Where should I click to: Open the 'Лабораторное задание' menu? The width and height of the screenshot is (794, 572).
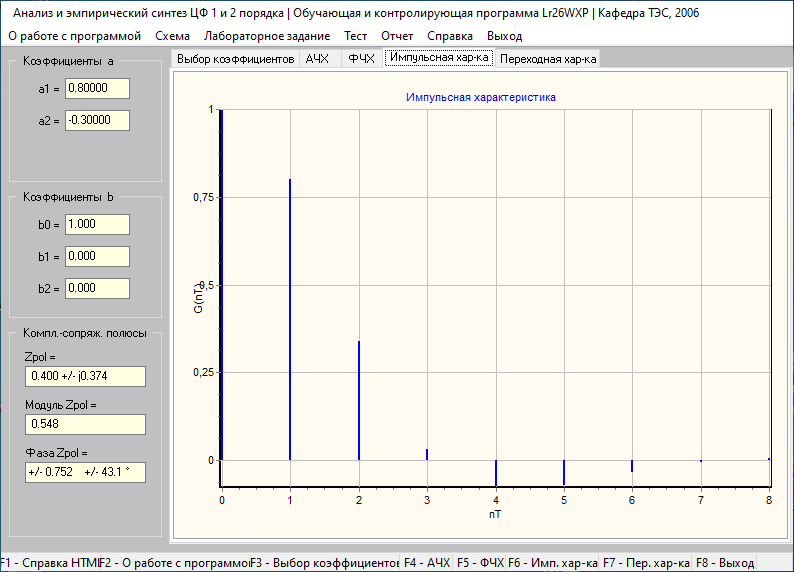pos(267,36)
